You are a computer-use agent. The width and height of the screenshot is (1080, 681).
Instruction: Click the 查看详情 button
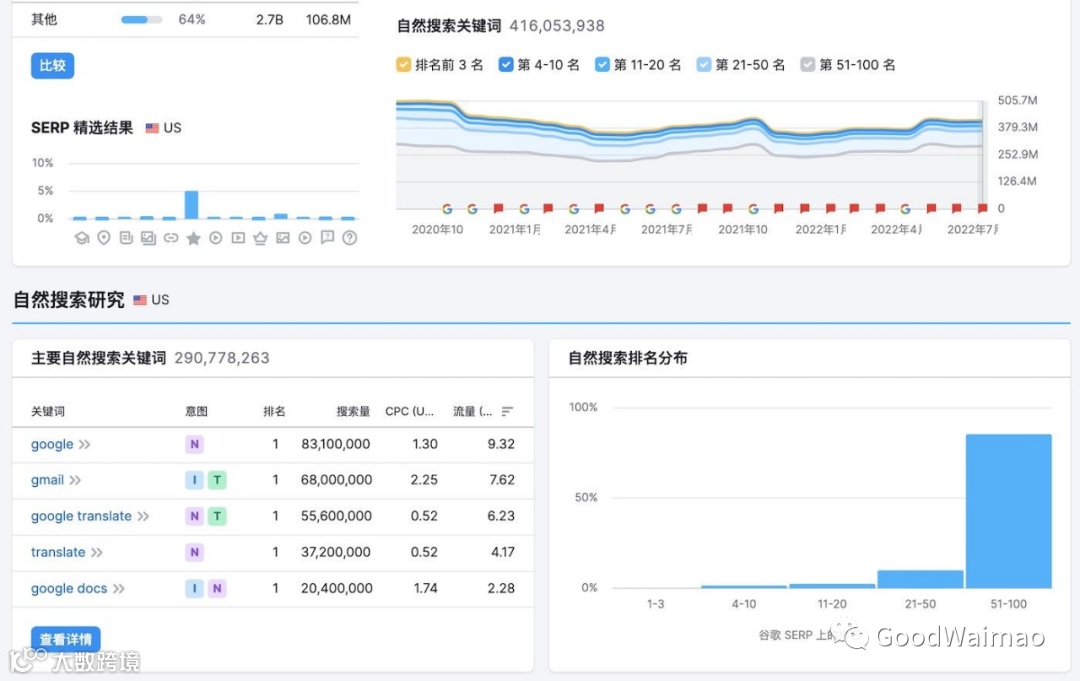pyautogui.click(x=65, y=639)
